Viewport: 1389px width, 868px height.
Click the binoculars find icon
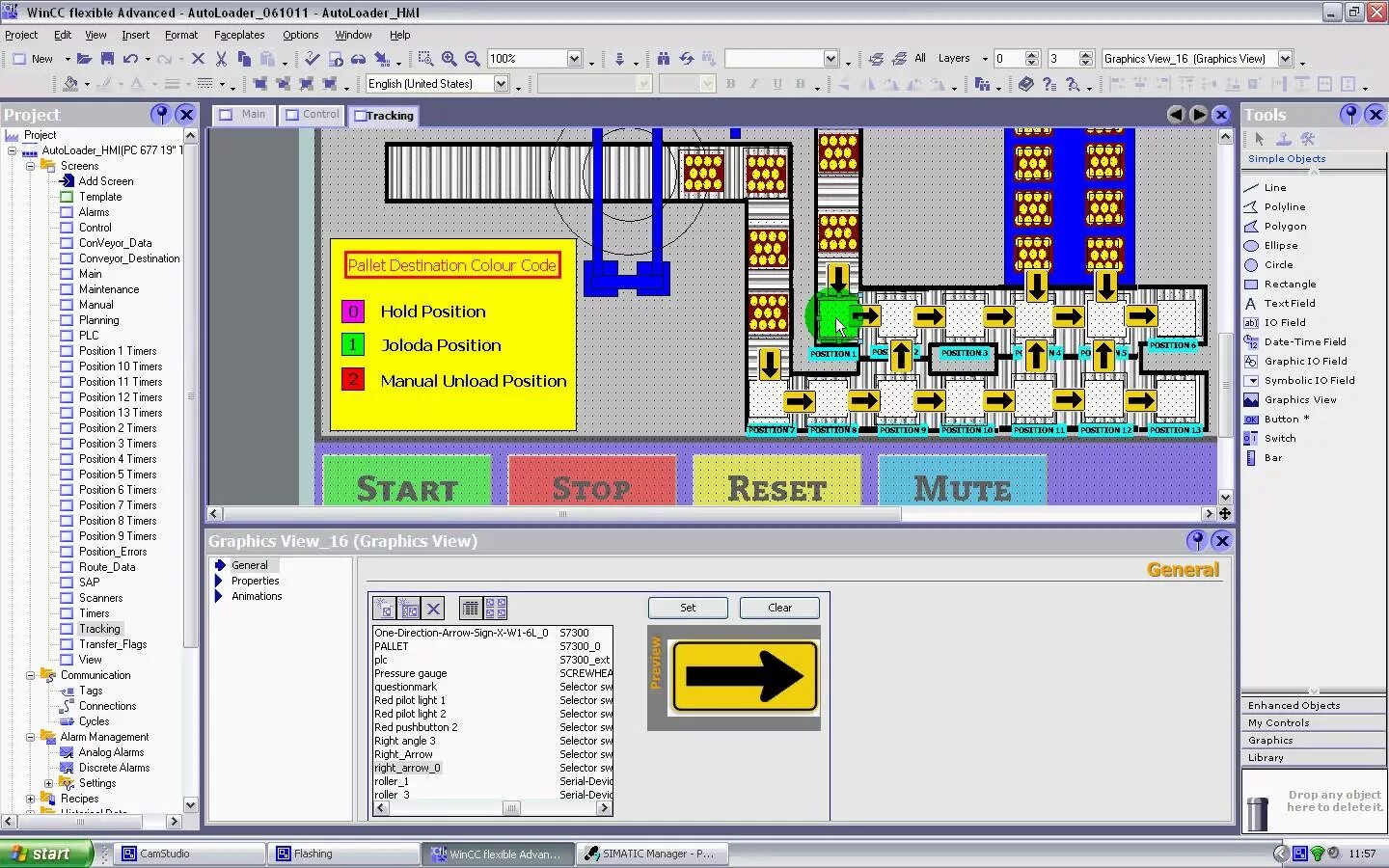pos(664,59)
